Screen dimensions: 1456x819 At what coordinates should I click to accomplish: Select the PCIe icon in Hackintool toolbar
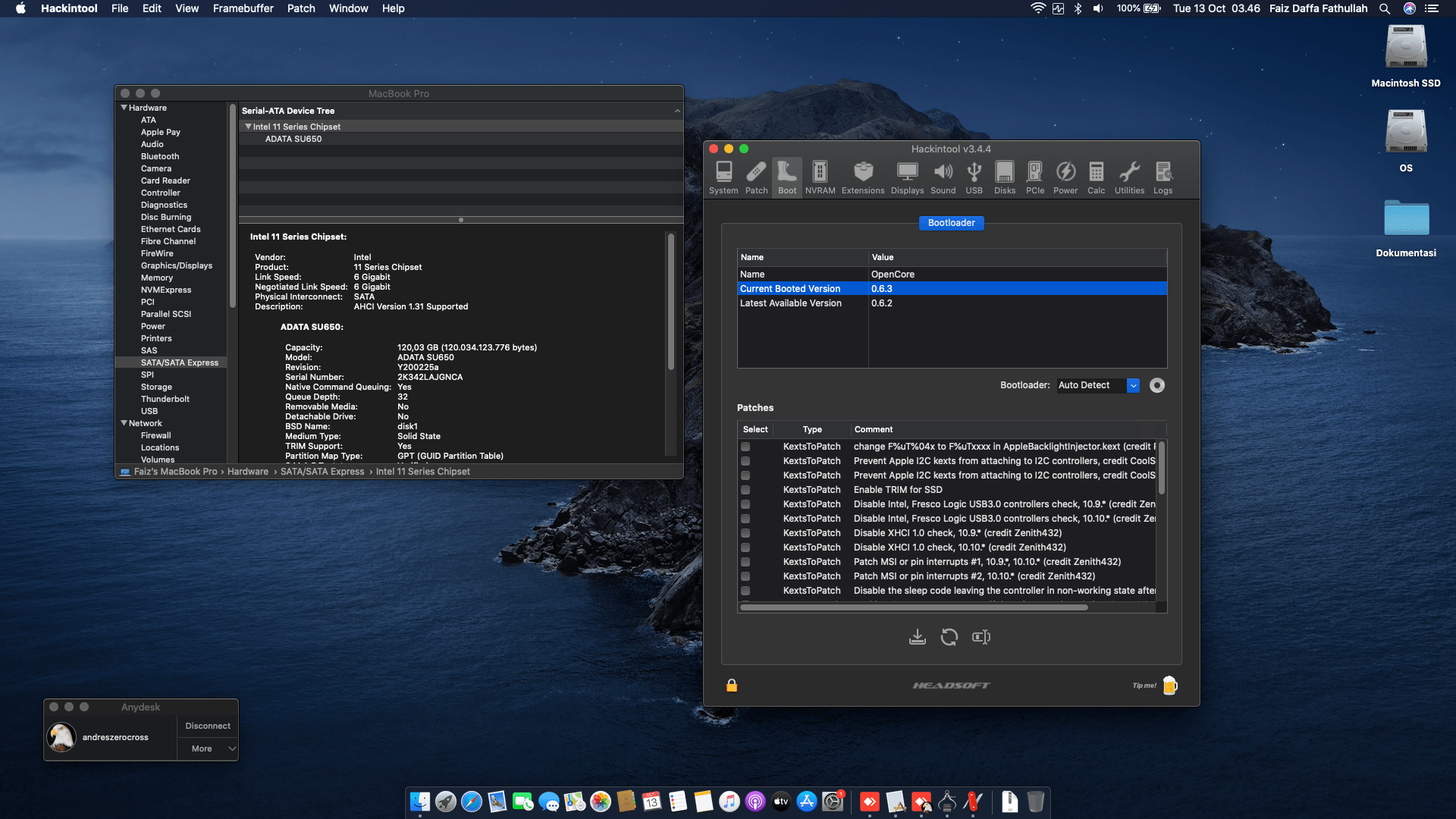click(x=1034, y=176)
